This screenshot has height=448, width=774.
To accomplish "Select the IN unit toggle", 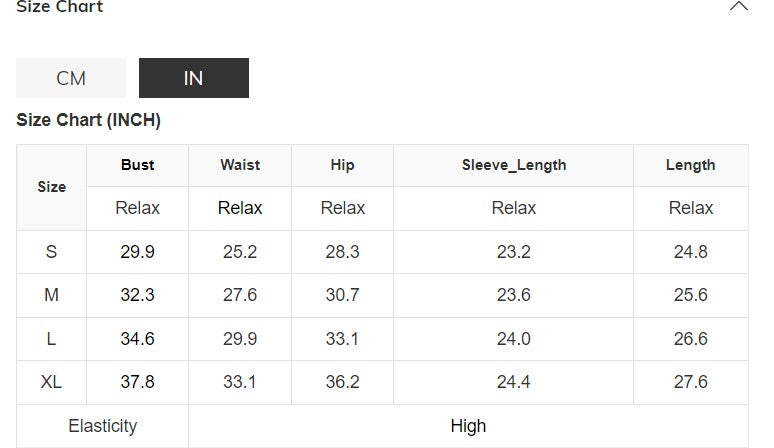I will pos(193,78).
